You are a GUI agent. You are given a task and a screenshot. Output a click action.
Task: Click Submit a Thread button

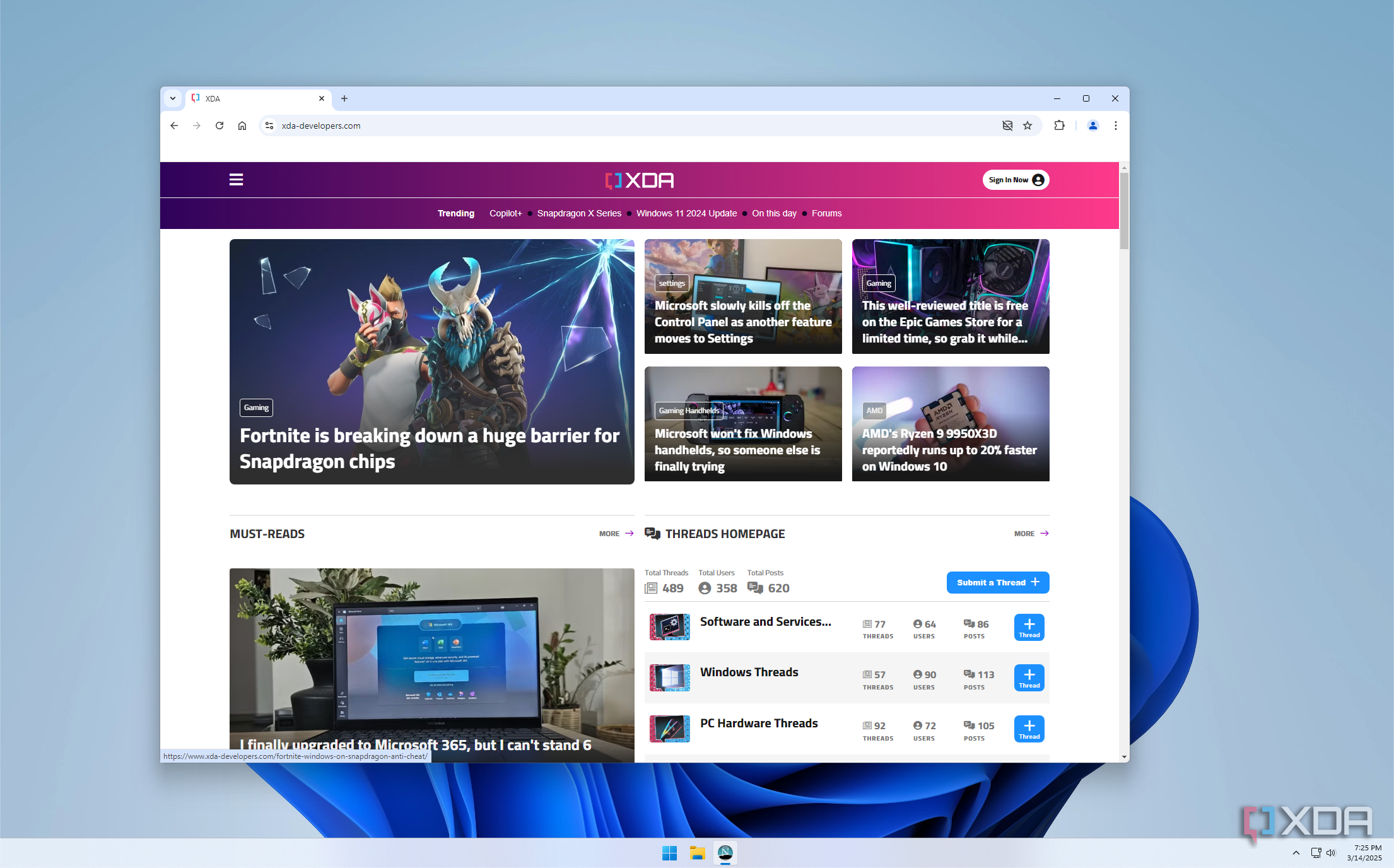coord(998,582)
